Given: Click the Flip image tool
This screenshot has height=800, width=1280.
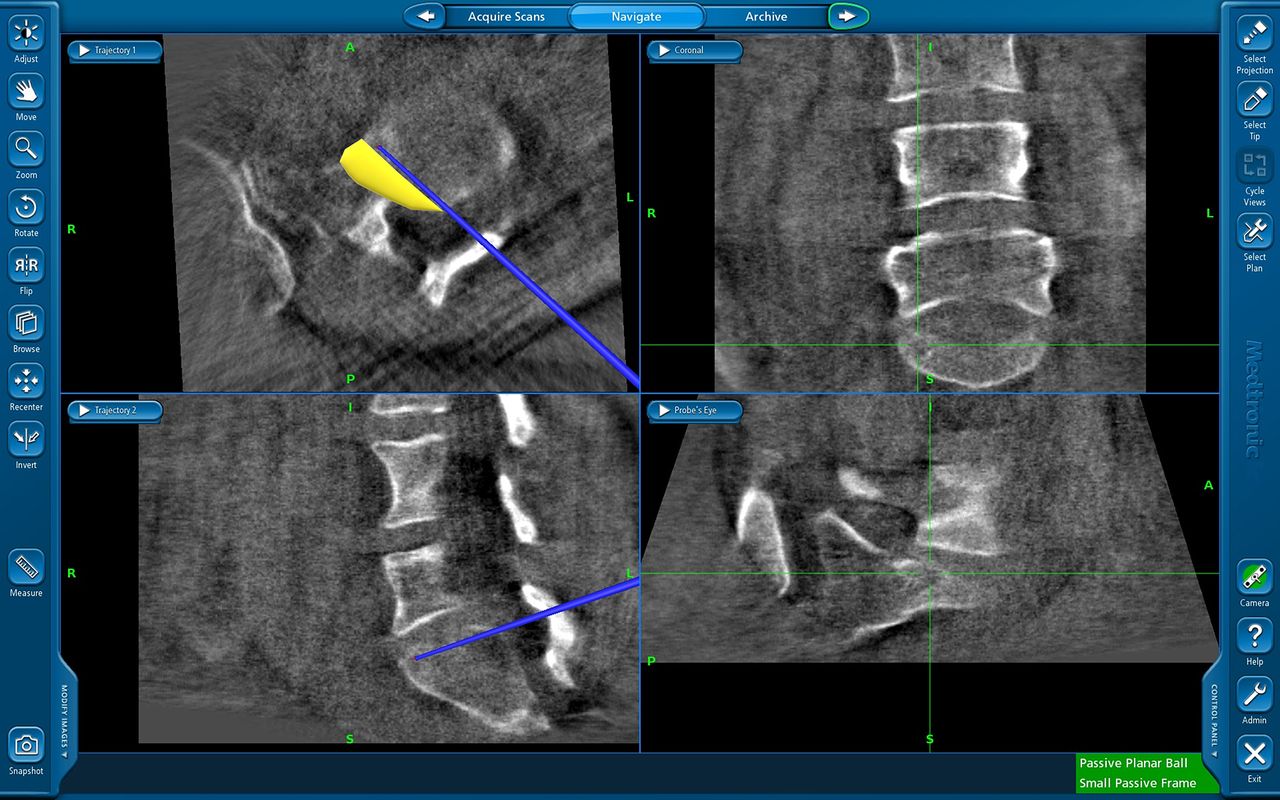Looking at the screenshot, I should (x=26, y=266).
